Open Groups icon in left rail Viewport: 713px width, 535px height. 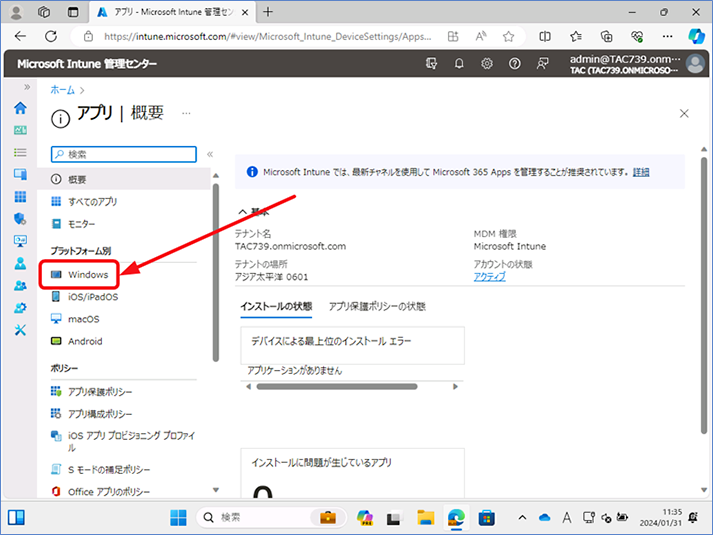20,285
